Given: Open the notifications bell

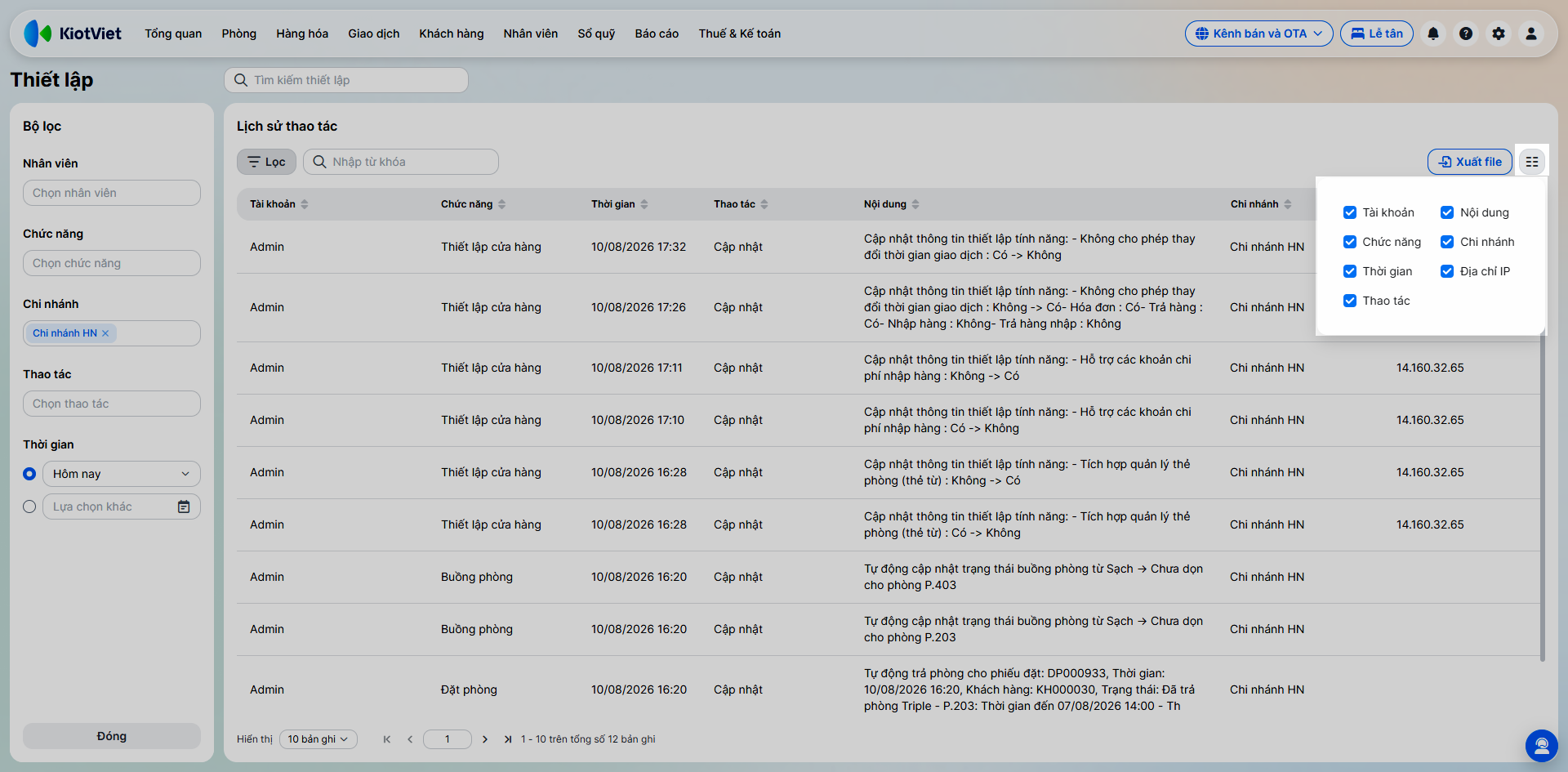Looking at the screenshot, I should click(x=1433, y=33).
